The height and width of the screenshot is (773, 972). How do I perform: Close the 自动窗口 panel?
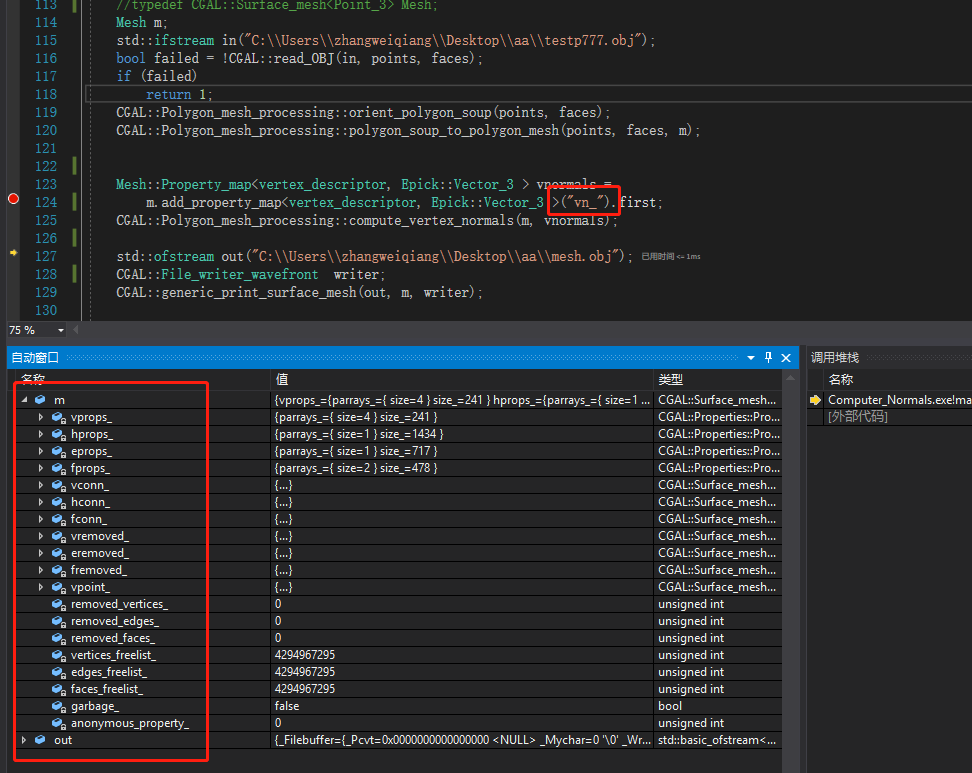784,357
